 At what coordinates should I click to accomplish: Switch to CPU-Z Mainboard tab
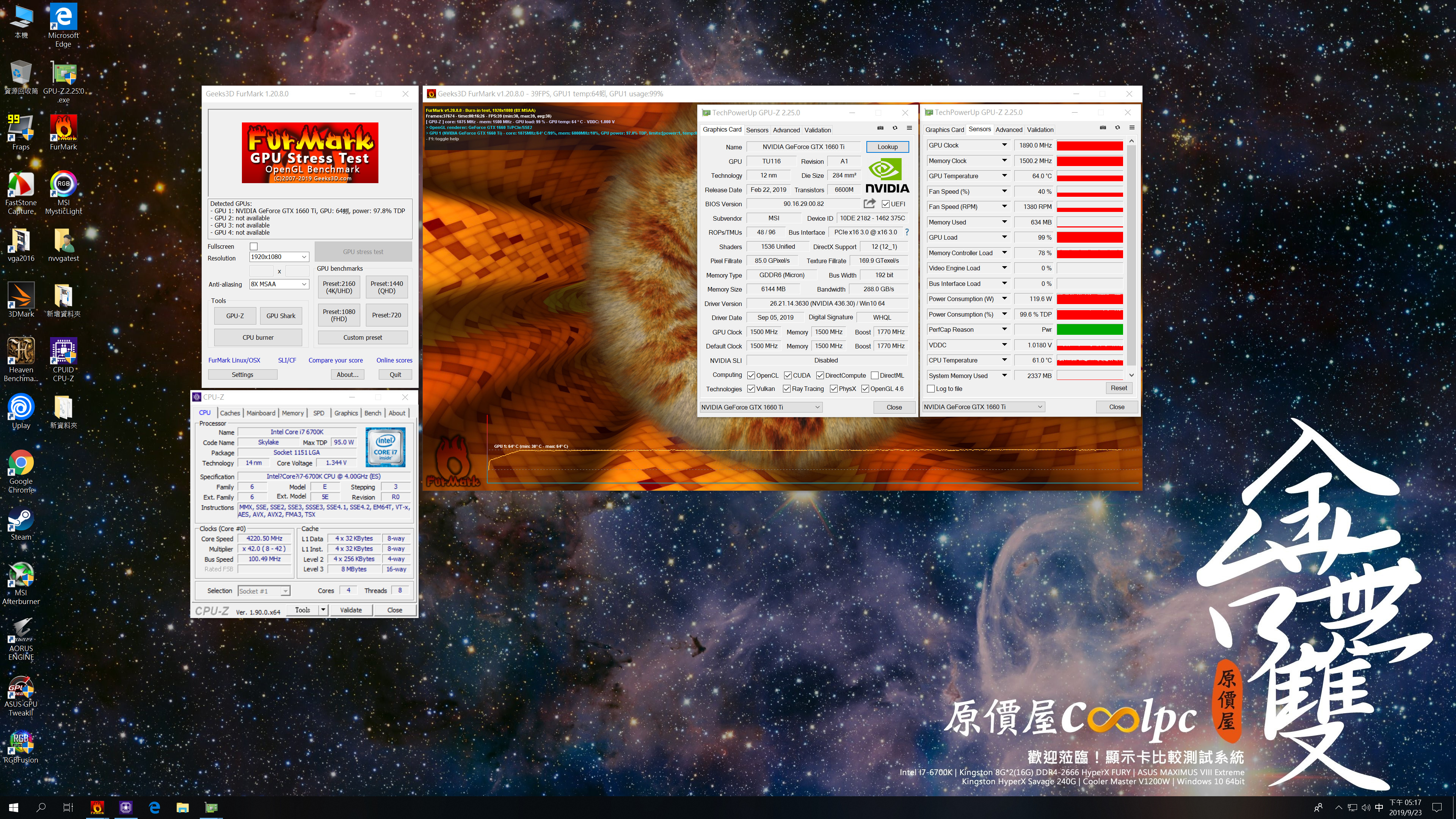260,413
